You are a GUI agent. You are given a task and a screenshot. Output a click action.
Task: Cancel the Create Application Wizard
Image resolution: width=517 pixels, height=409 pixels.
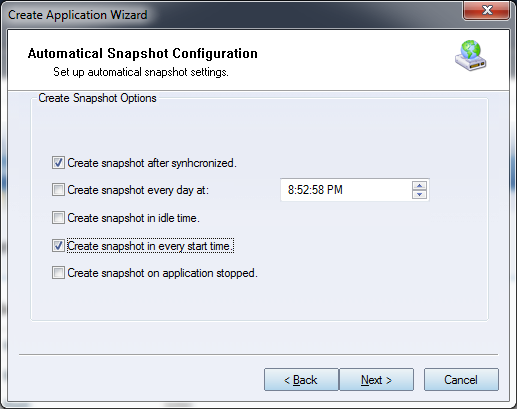coord(461,380)
